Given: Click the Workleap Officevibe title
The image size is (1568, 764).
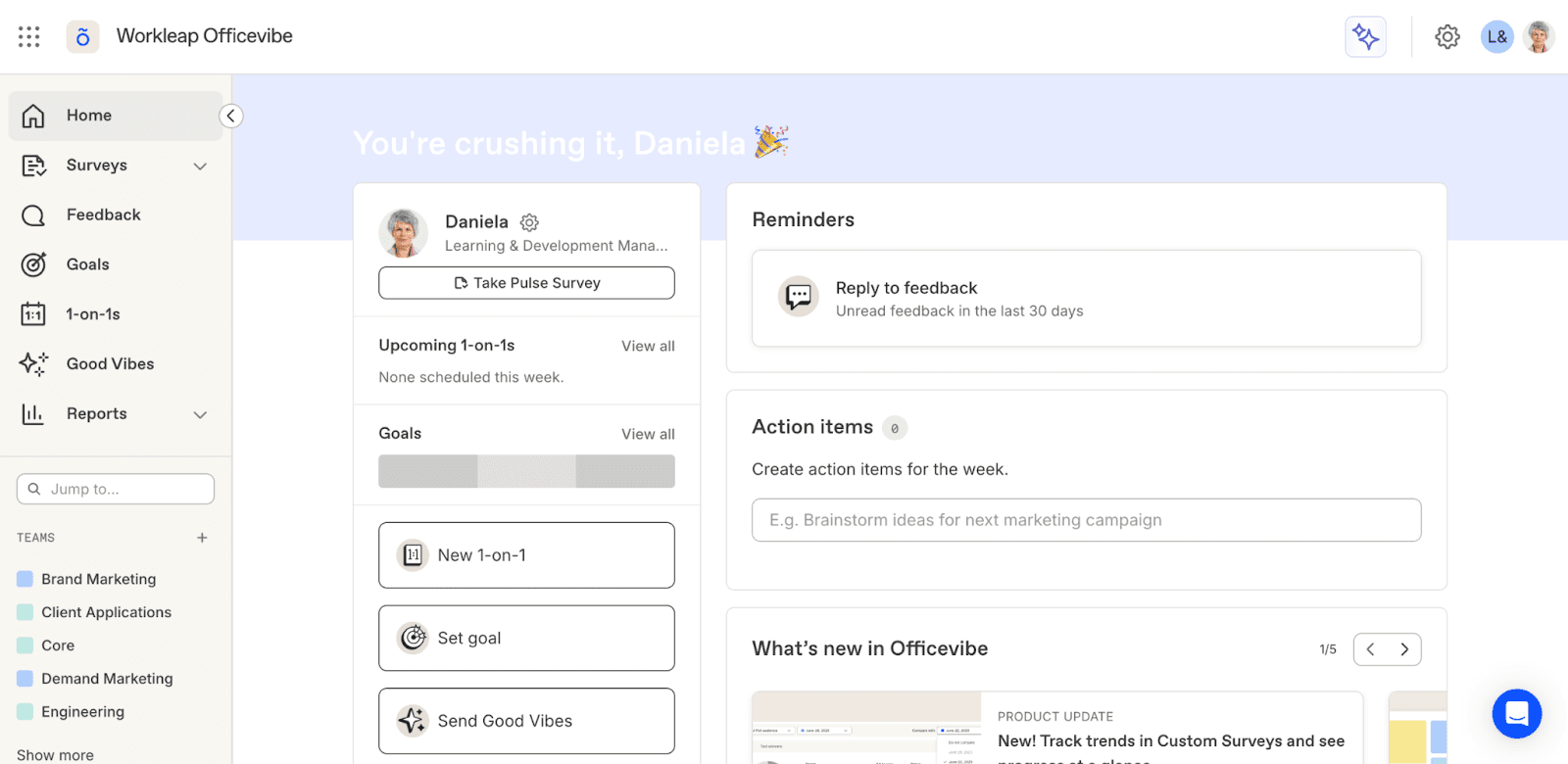Looking at the screenshot, I should pos(205,36).
